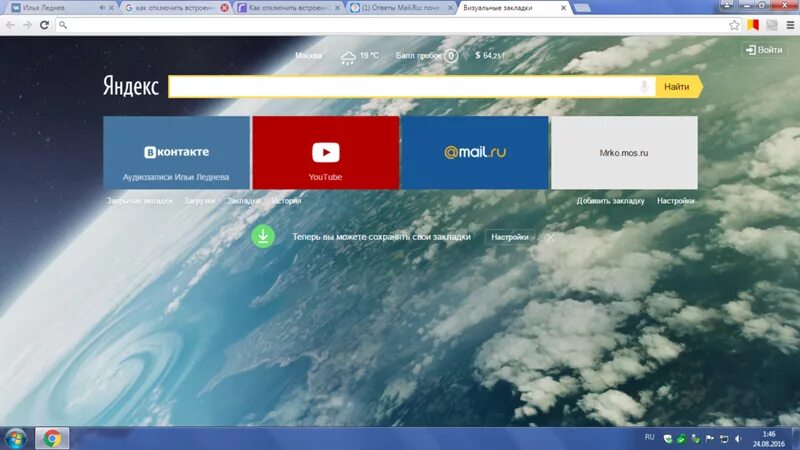The height and width of the screenshot is (450, 800).
Task: Reload the current page
Action: 44,24
